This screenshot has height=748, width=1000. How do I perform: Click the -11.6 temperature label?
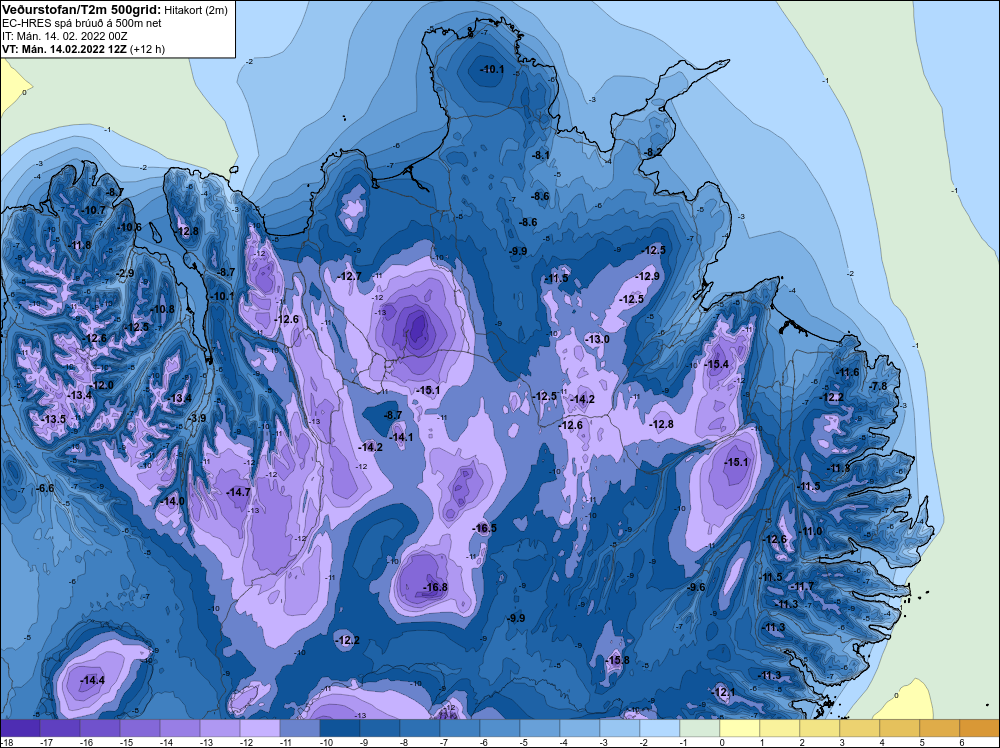coord(848,372)
